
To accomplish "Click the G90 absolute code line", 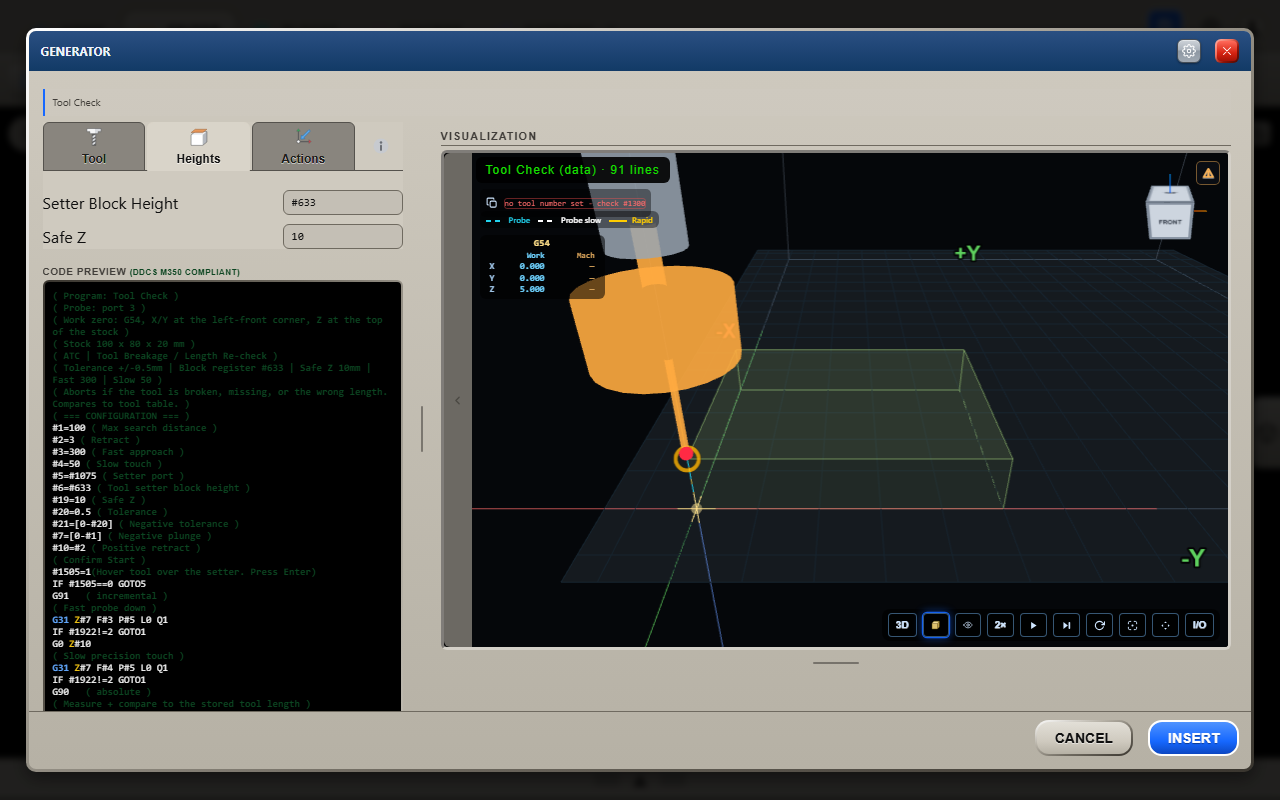I will (x=102, y=692).
